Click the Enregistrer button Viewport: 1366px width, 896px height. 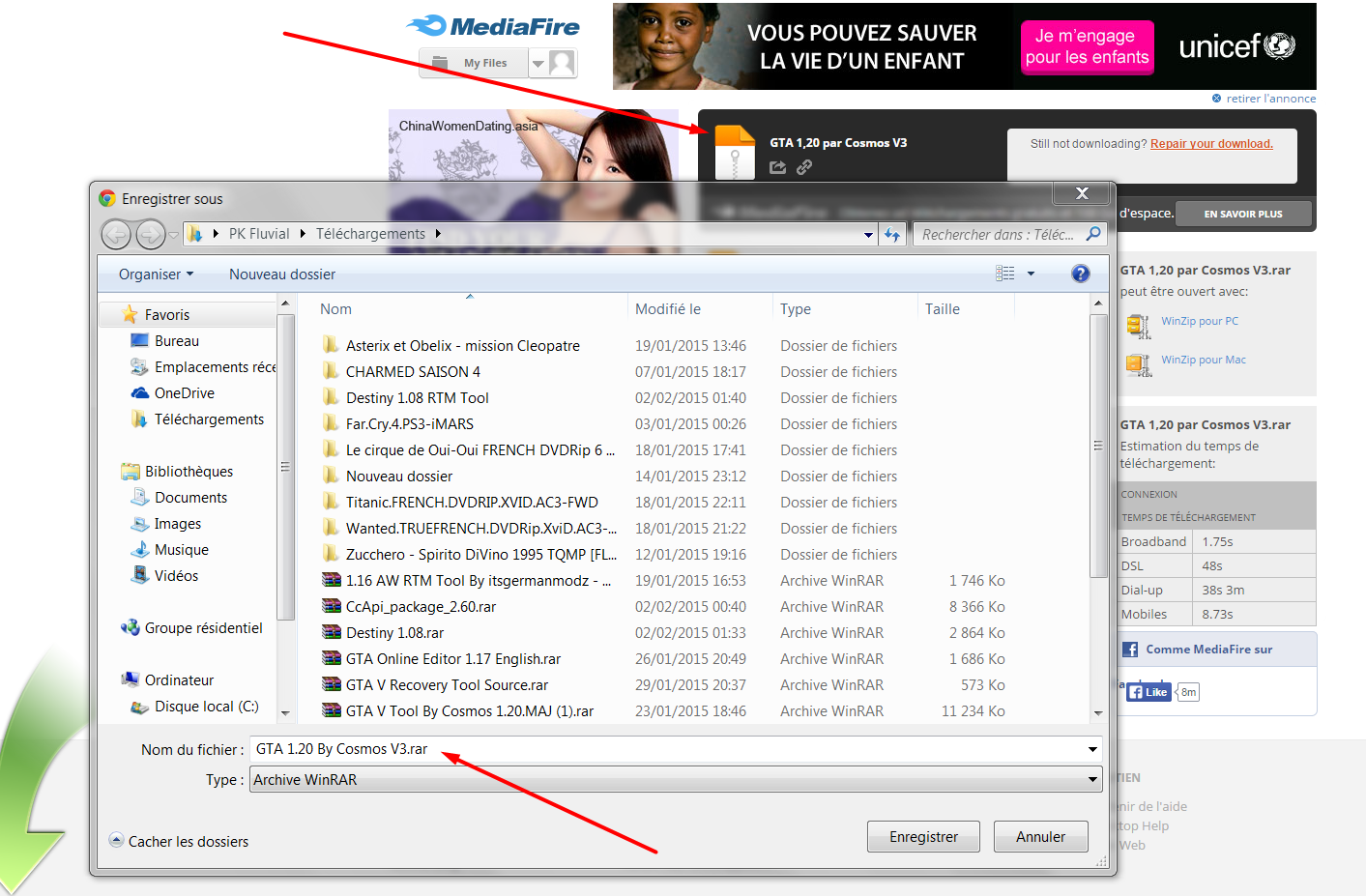[x=923, y=837]
